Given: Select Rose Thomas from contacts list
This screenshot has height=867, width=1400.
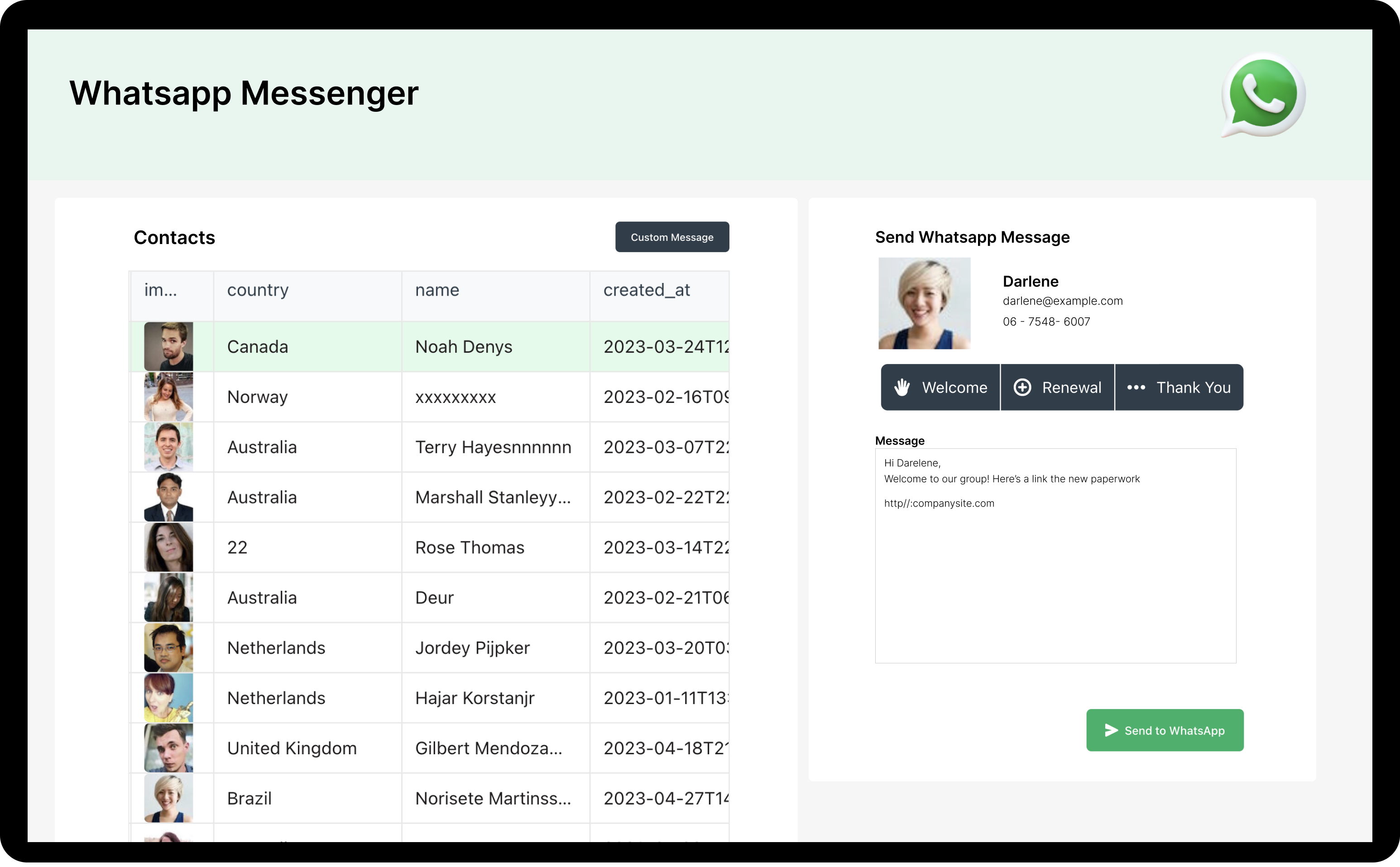Looking at the screenshot, I should tap(469, 548).
